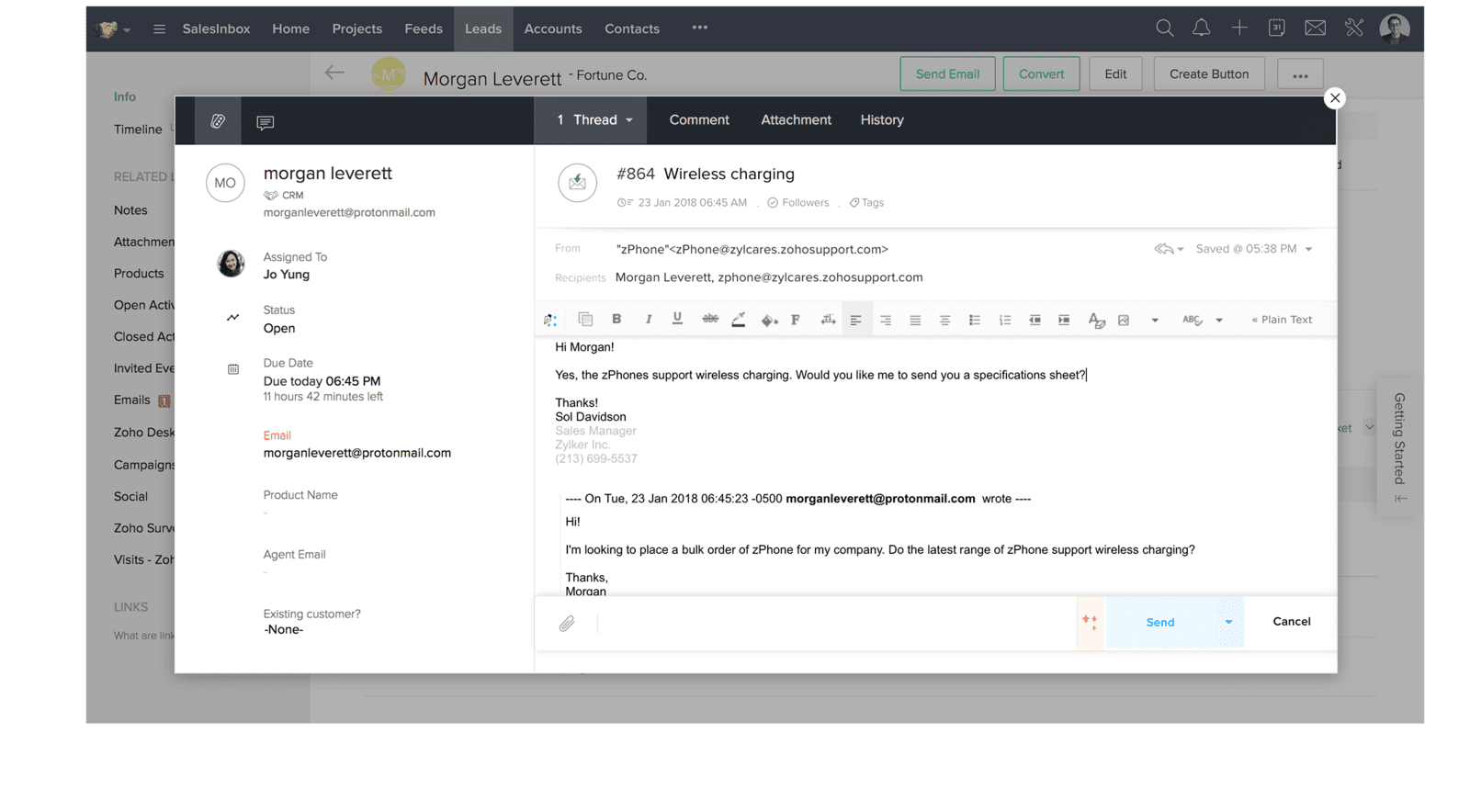Expand more formatting options arrow
Viewport: 1470px width, 812px height.
[x=1155, y=321]
